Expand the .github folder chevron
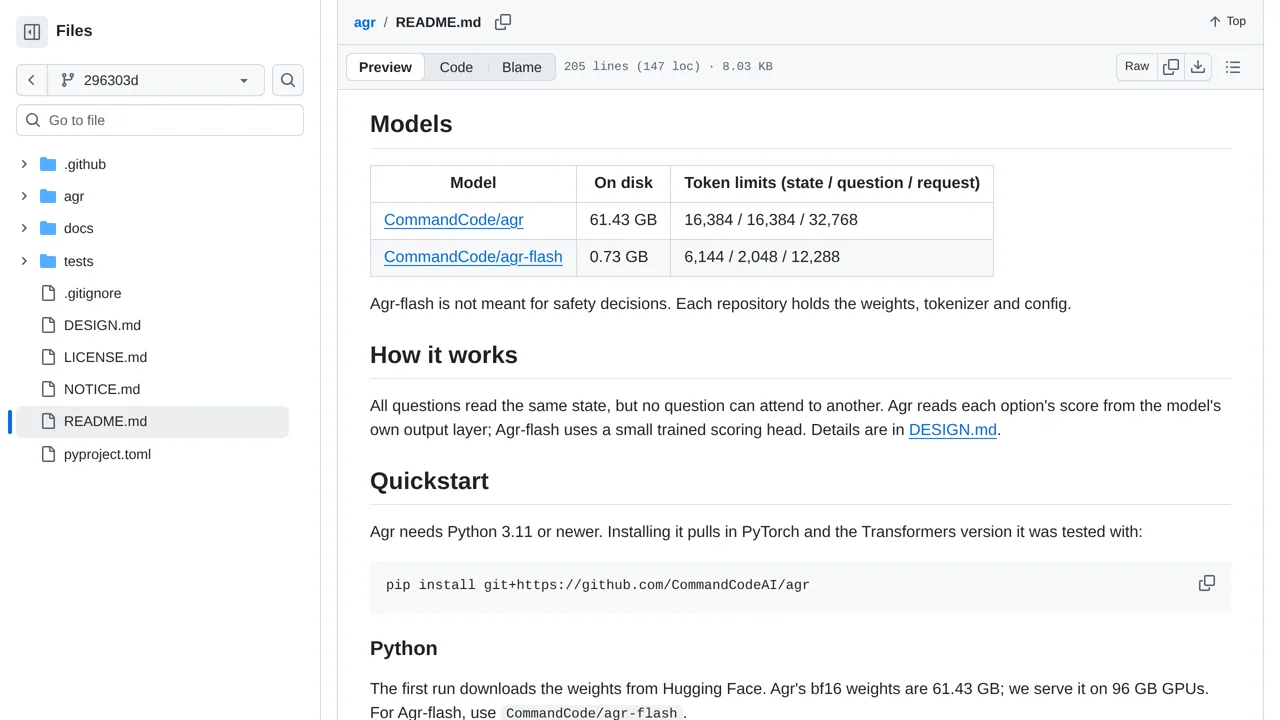1280x720 pixels. tap(24, 164)
